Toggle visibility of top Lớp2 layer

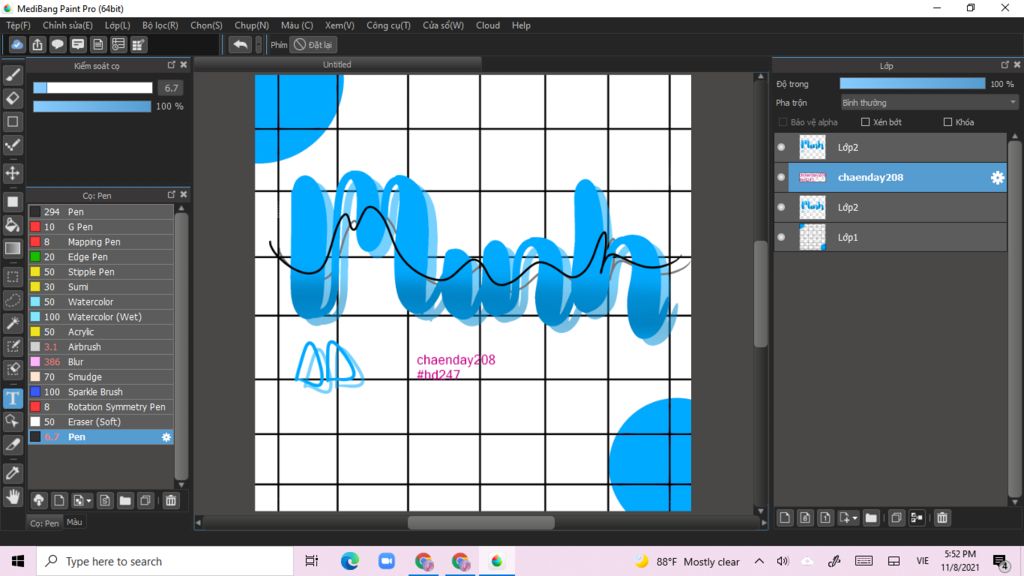click(781, 147)
